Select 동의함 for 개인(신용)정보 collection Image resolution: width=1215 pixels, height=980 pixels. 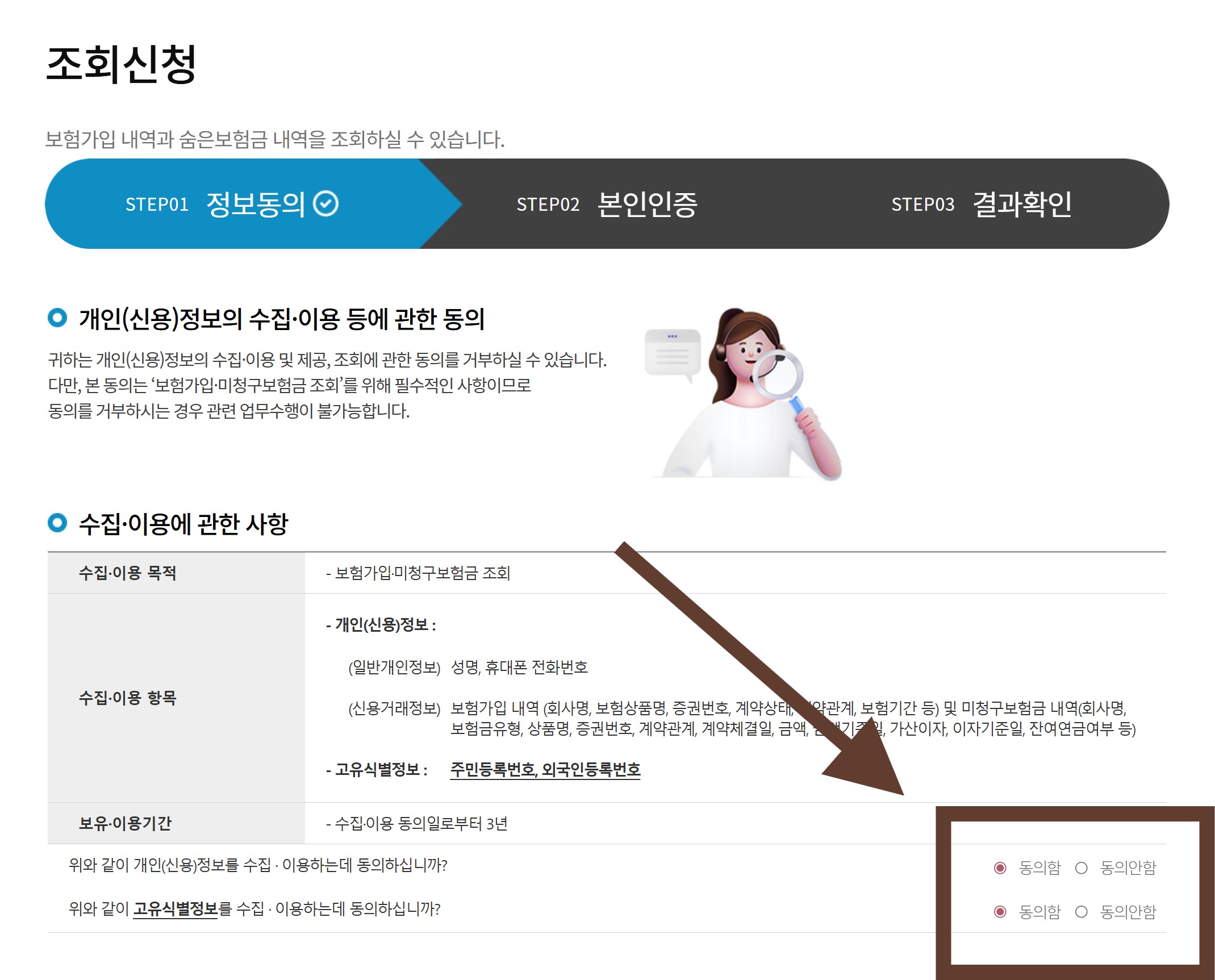tap(1000, 868)
